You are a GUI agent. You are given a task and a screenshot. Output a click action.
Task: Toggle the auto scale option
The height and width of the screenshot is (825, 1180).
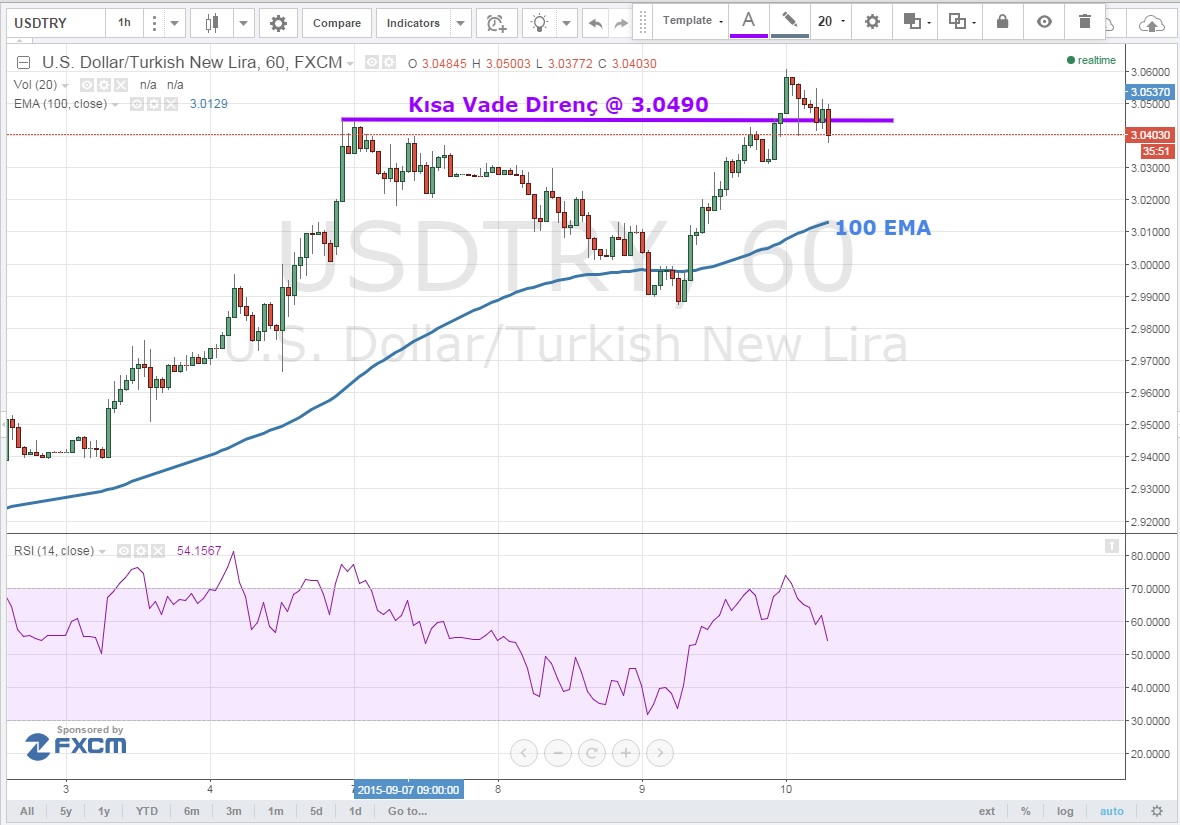coord(1111,811)
